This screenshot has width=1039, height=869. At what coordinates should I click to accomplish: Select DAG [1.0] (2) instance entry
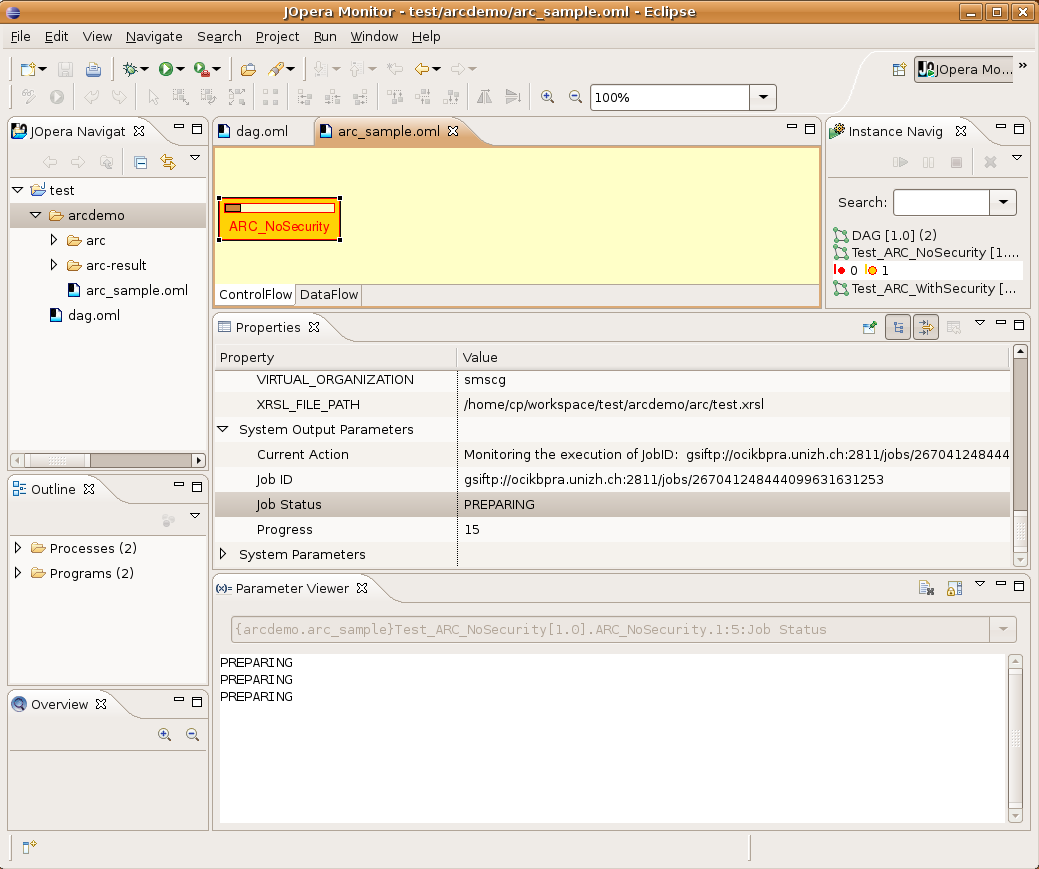[885, 235]
